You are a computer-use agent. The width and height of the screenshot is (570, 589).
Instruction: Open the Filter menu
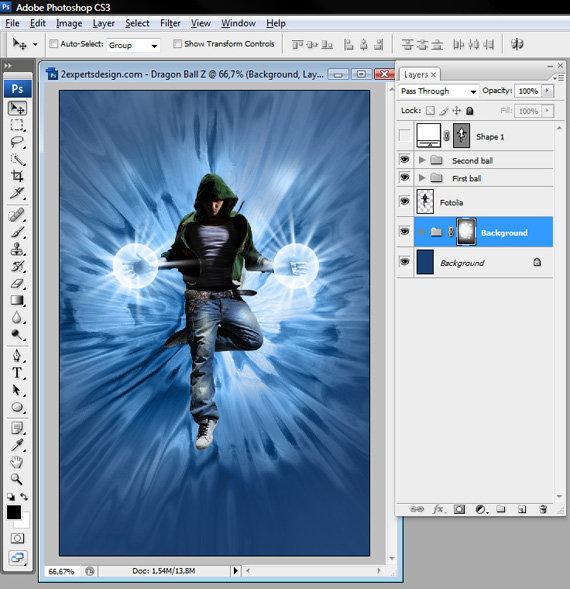[170, 23]
